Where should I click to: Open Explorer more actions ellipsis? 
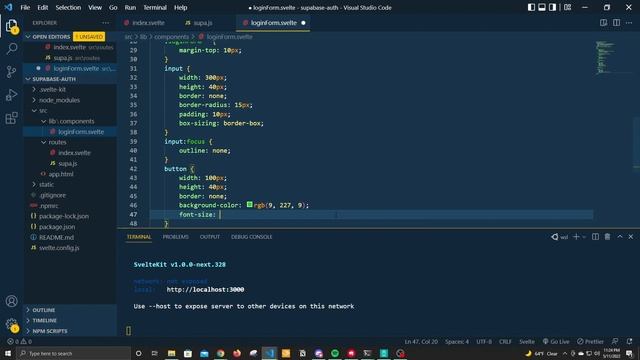pos(106,23)
